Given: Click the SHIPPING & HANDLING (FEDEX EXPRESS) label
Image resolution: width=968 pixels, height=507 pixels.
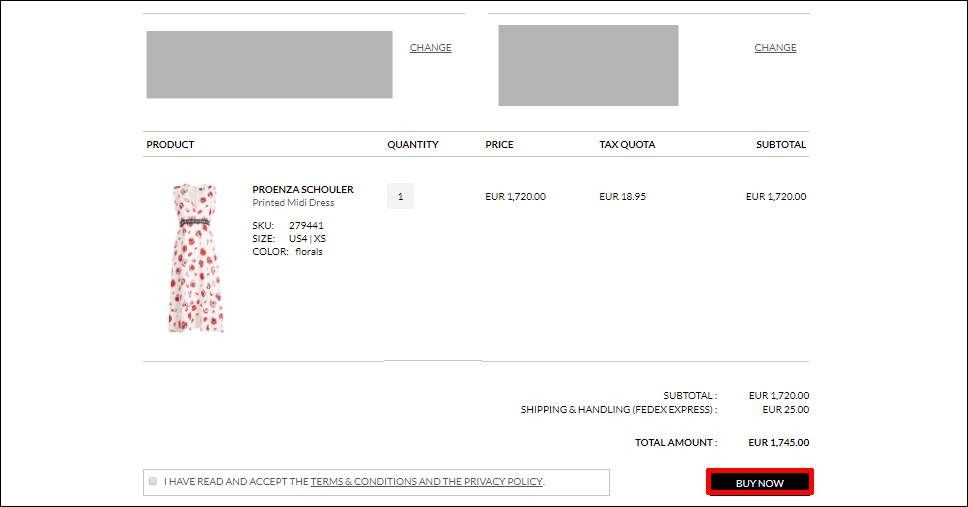Looking at the screenshot, I should click(x=619, y=409).
